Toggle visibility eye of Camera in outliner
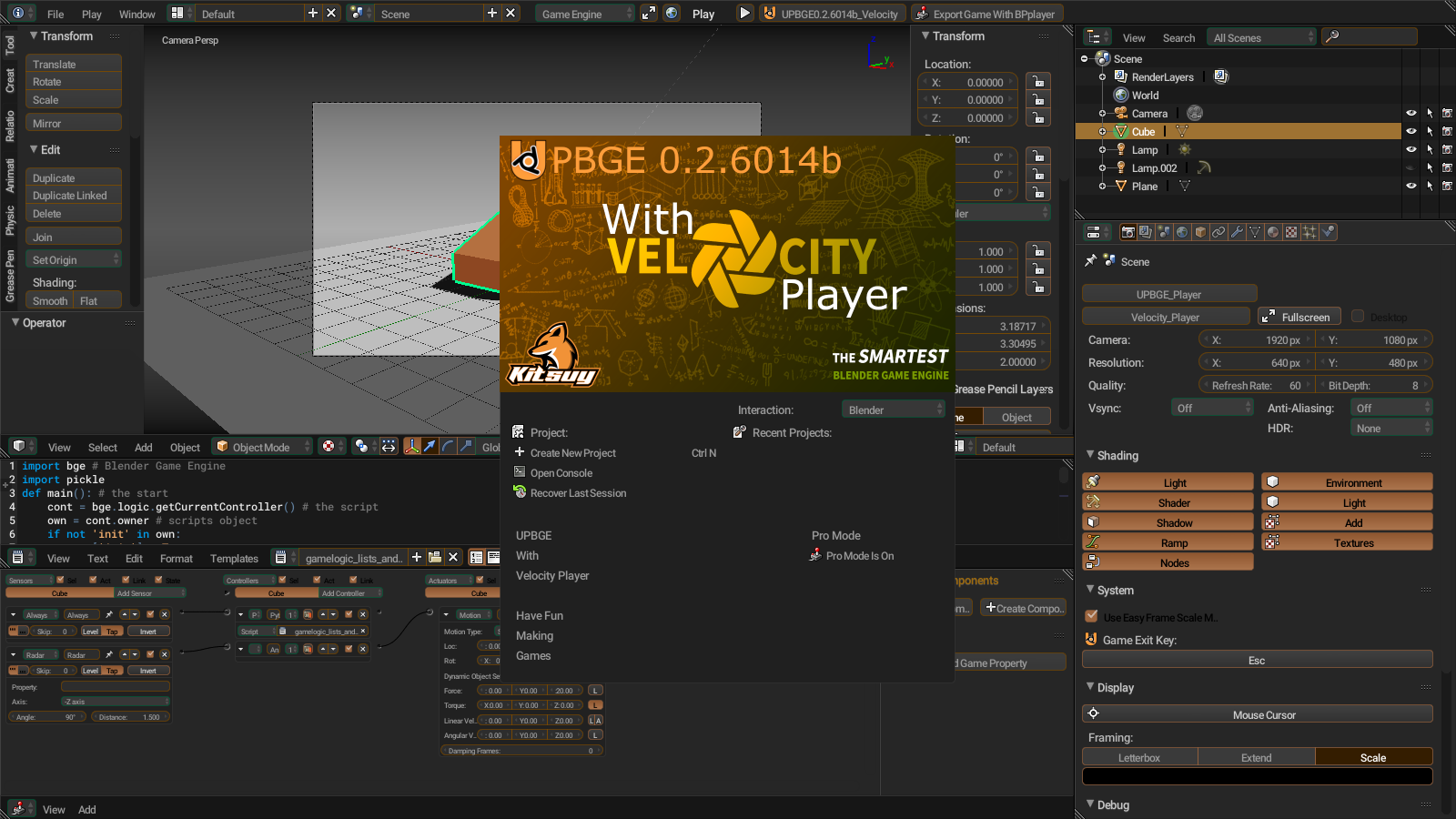Screen dimensions: 1456x819 tap(1410, 113)
